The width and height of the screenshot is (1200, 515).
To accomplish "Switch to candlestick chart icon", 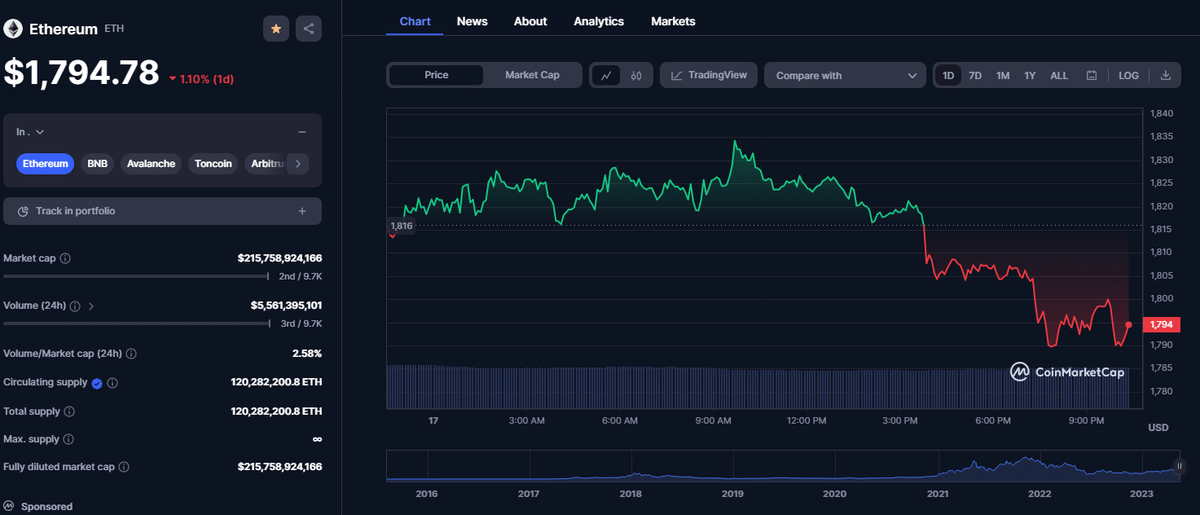I will point(637,75).
